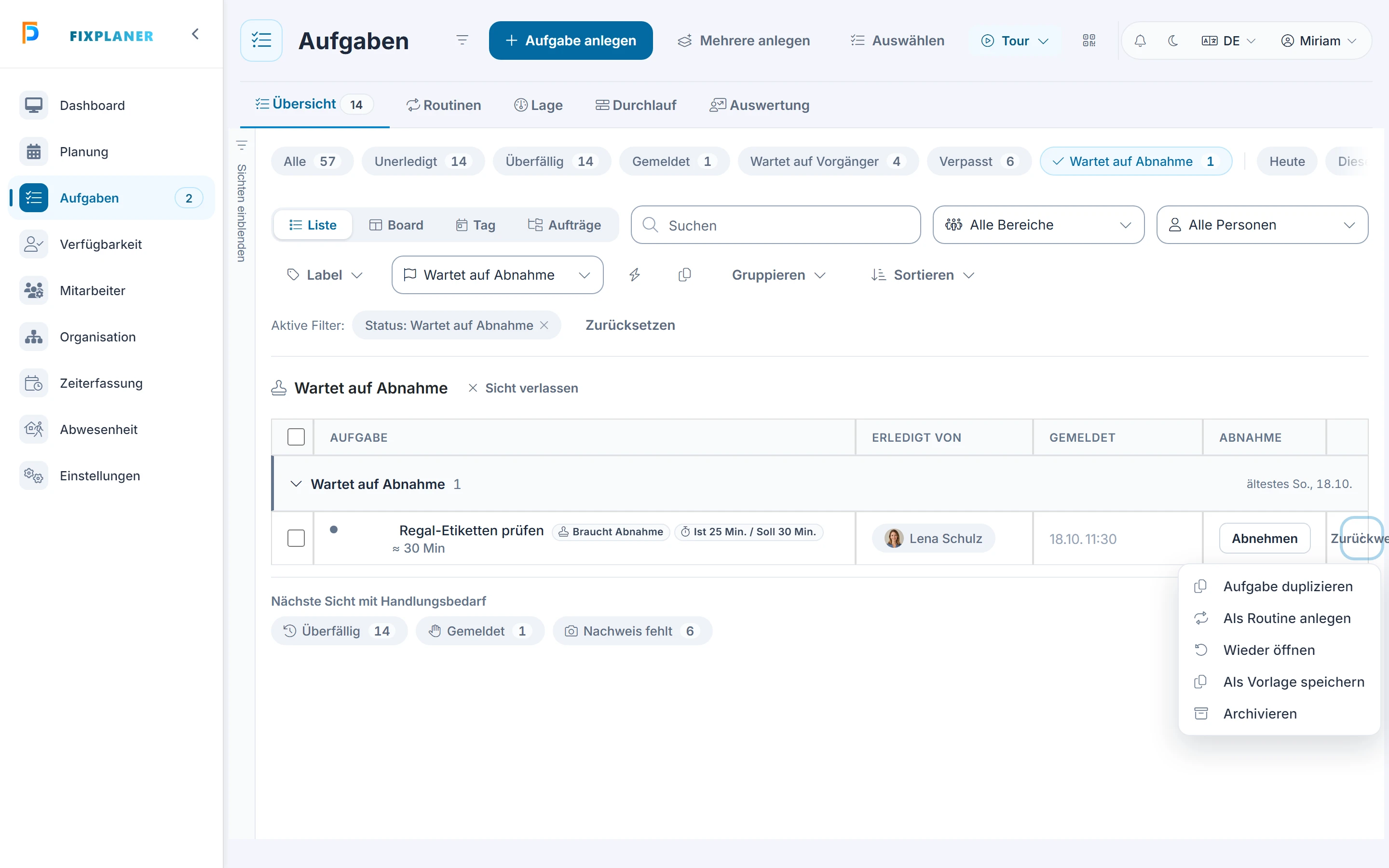Click the task list icon next to Aufgaben heading

pyautogui.click(x=261, y=40)
